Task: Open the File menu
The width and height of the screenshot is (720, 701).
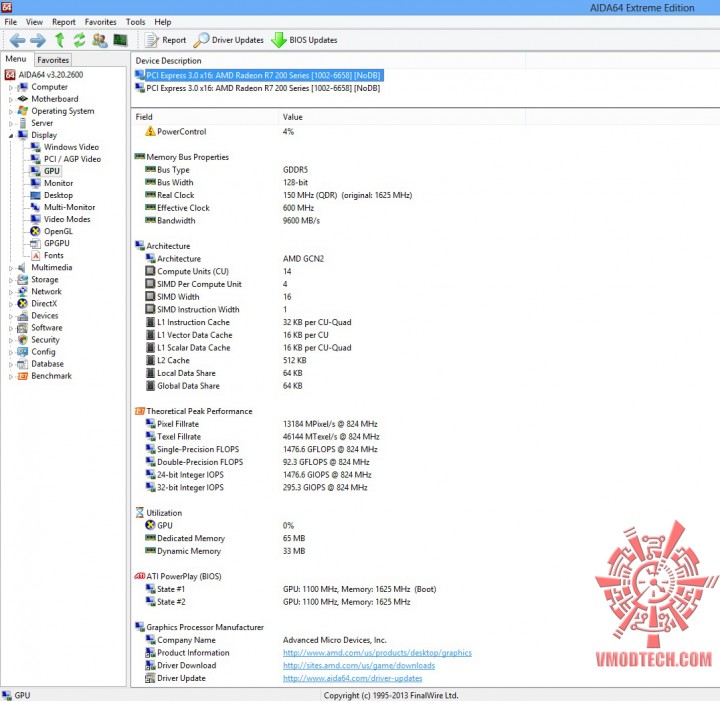Action: pos(11,22)
